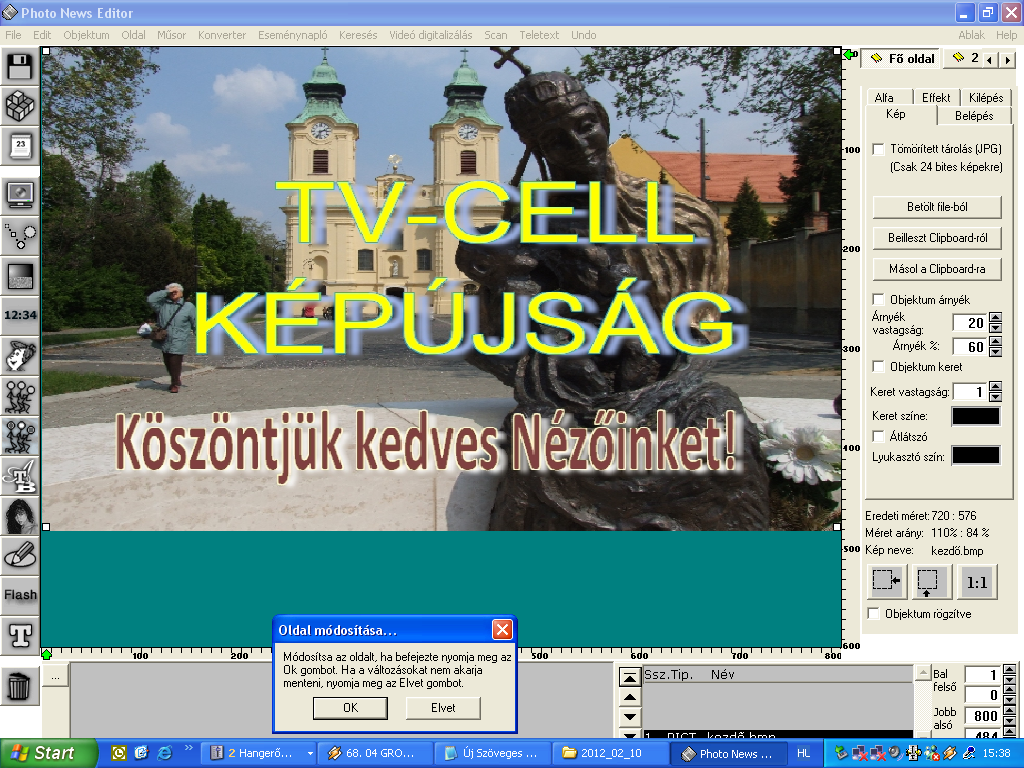Screen dimensions: 1024x768
Task: Click the trash bin delete icon
Action: (x=20, y=686)
